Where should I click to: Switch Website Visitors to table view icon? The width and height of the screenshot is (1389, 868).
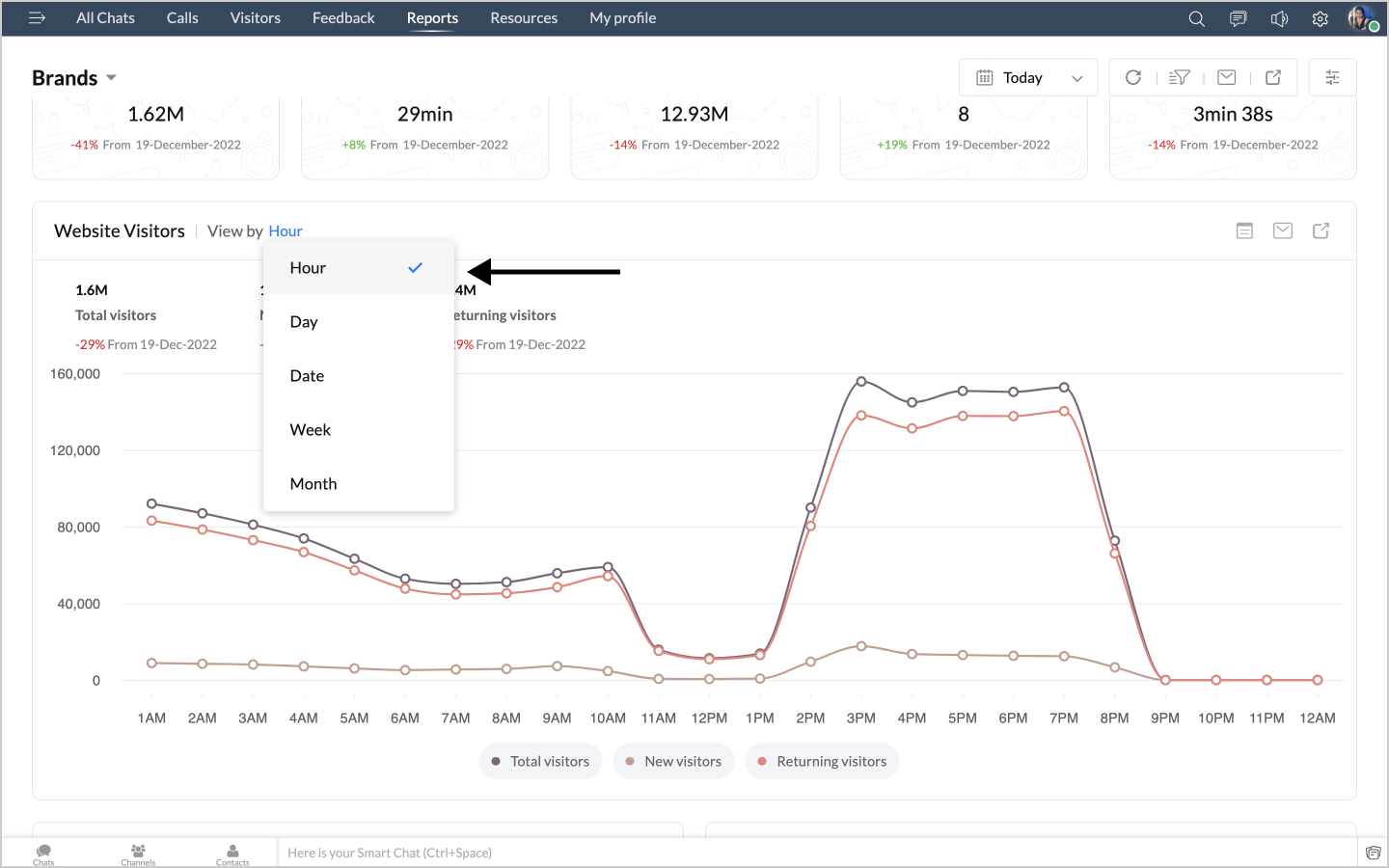coord(1245,231)
